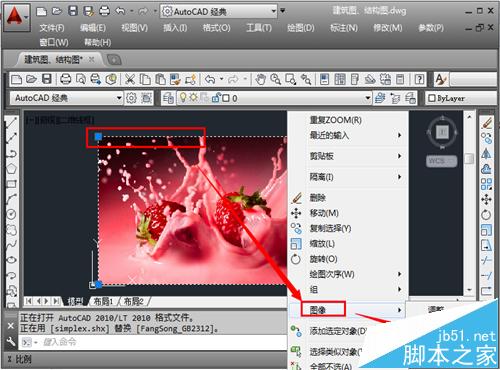
Task: Open the Properties palette icon
Action: coord(324,79)
